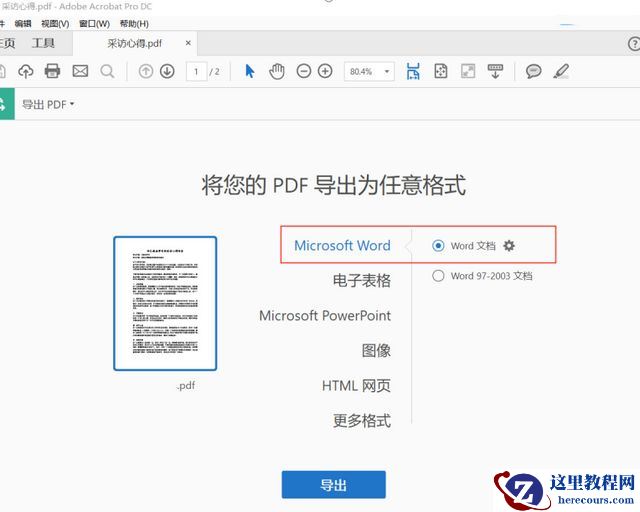Open the search magnifier icon
640x512 pixels.
coord(107,71)
